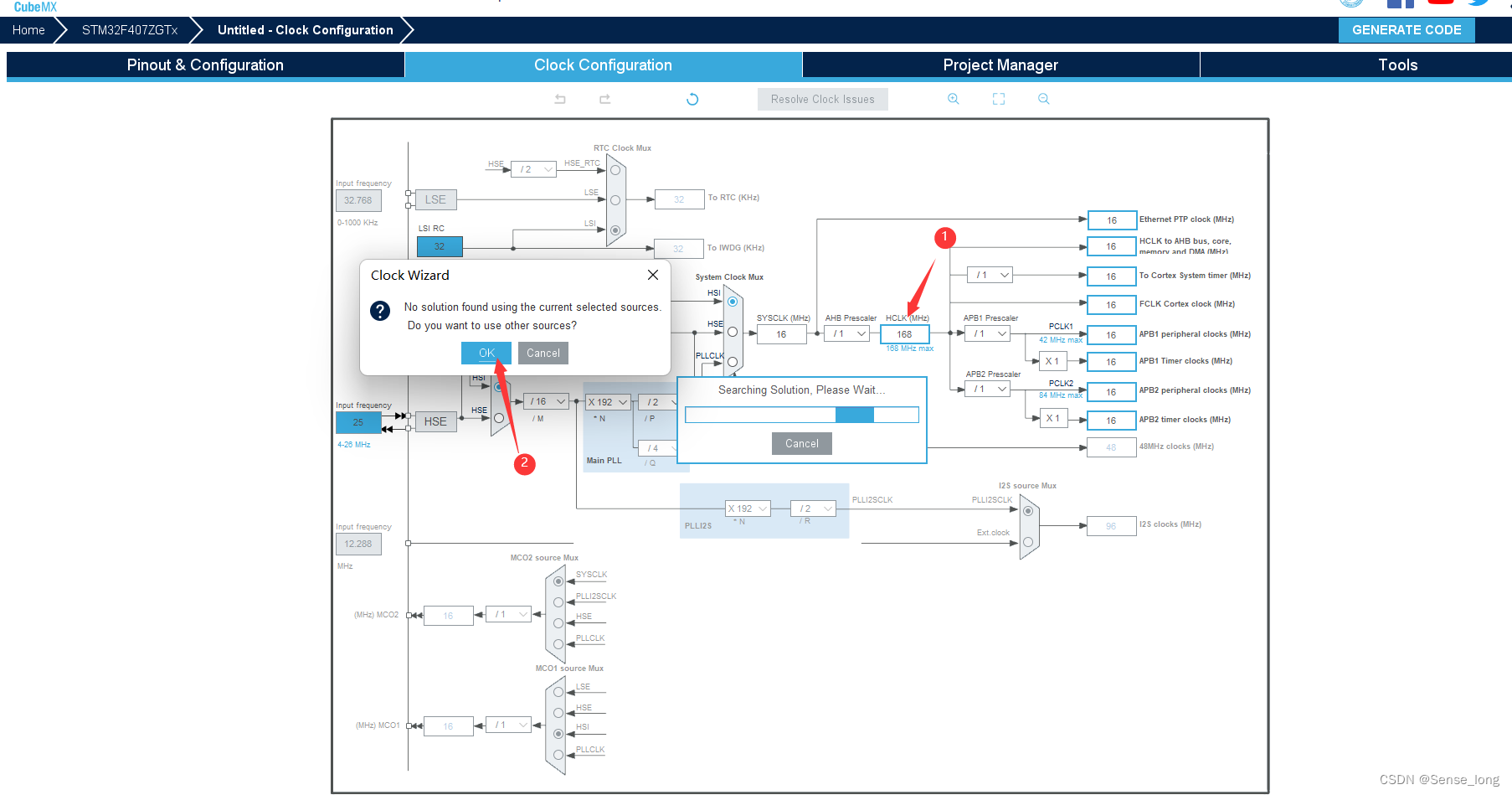The width and height of the screenshot is (1512, 795).
Task: Click the HSE input frequency field showing 25
Action: point(358,422)
